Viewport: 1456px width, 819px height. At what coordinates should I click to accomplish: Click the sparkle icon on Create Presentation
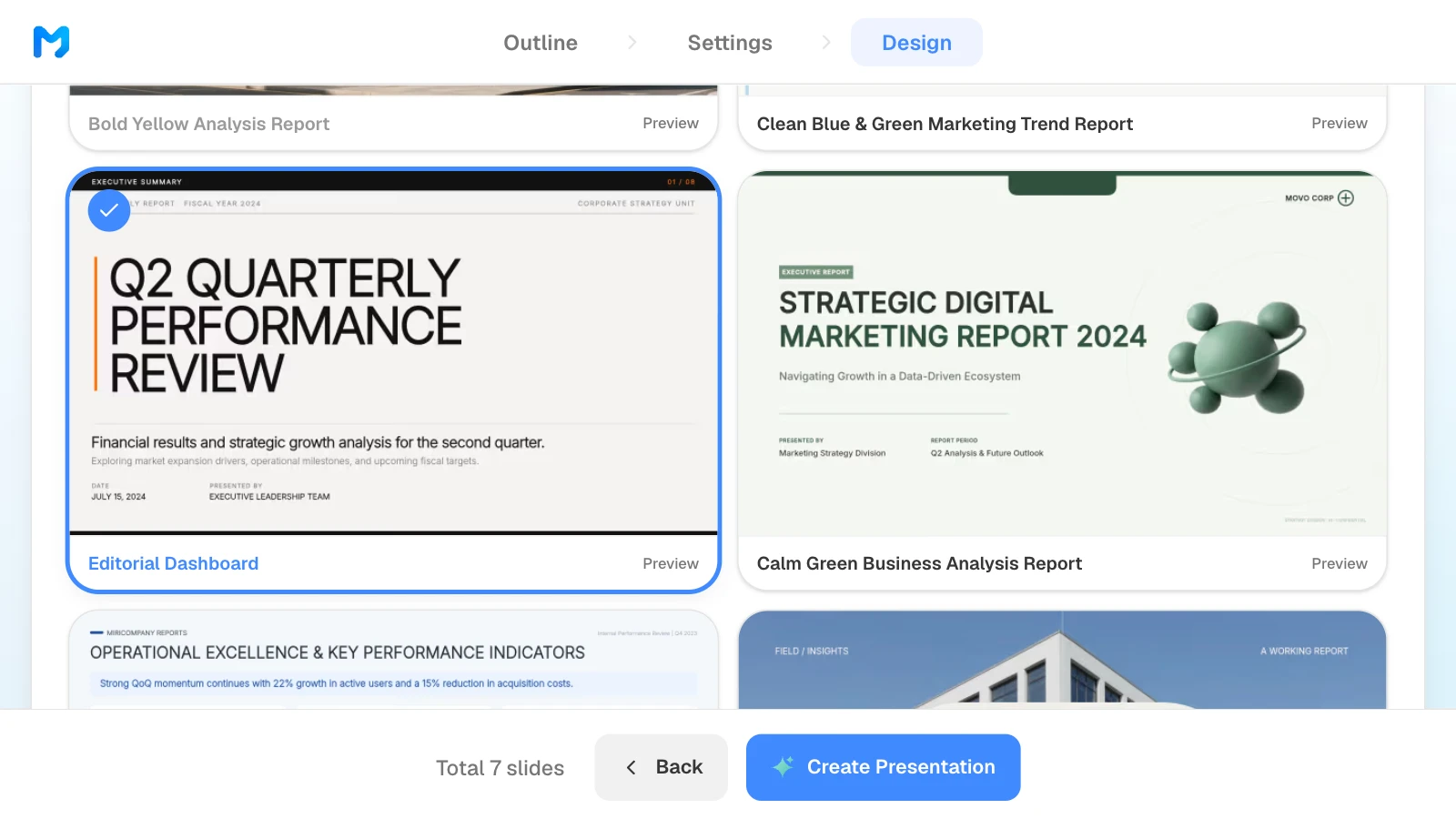pos(783,766)
